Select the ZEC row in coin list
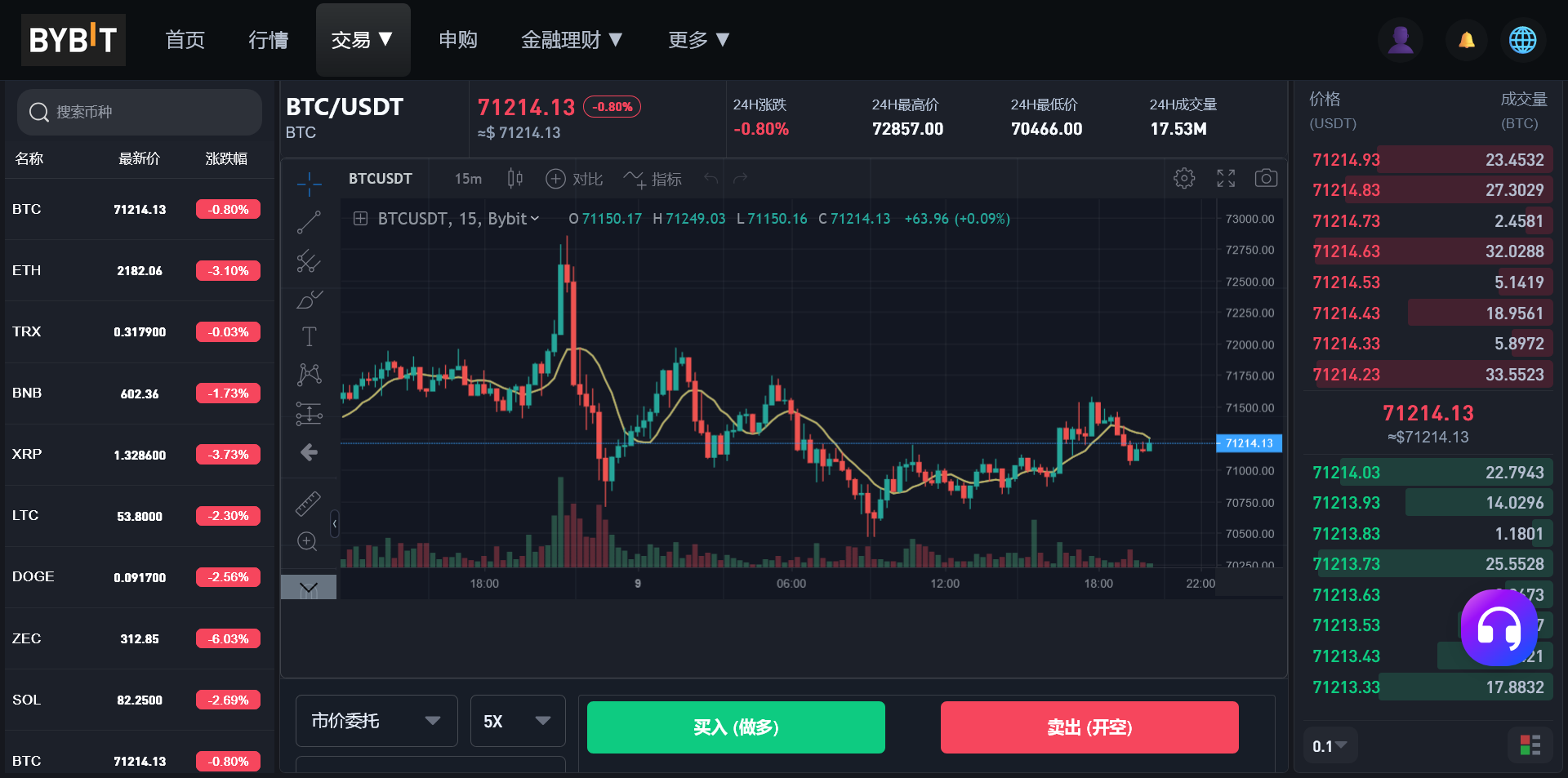Screen dimensions: 1568x778 click(139, 638)
